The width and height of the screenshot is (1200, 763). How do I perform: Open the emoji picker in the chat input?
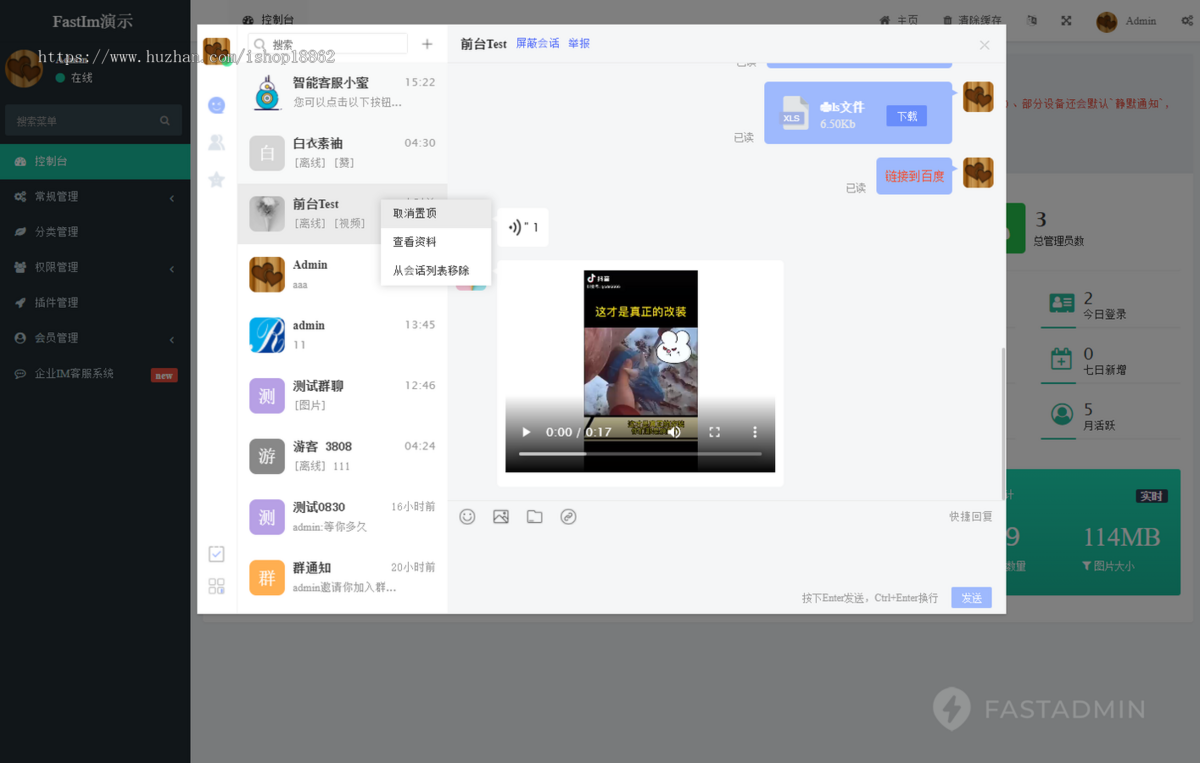(x=467, y=516)
